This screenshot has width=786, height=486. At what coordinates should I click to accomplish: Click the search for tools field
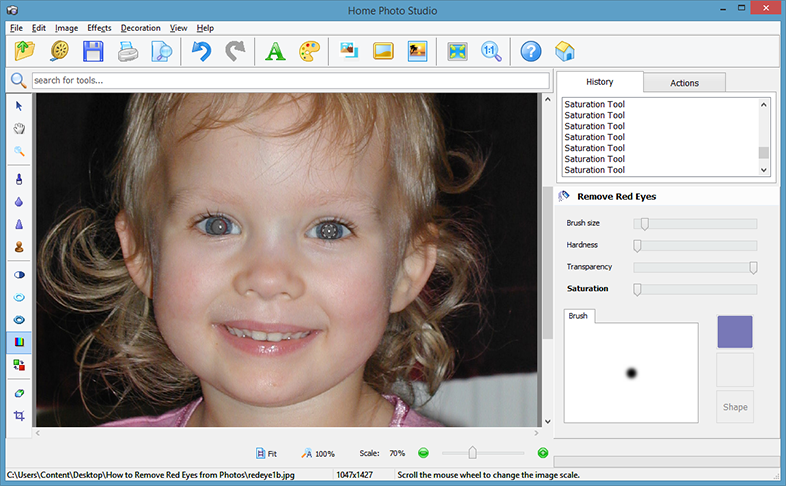291,80
